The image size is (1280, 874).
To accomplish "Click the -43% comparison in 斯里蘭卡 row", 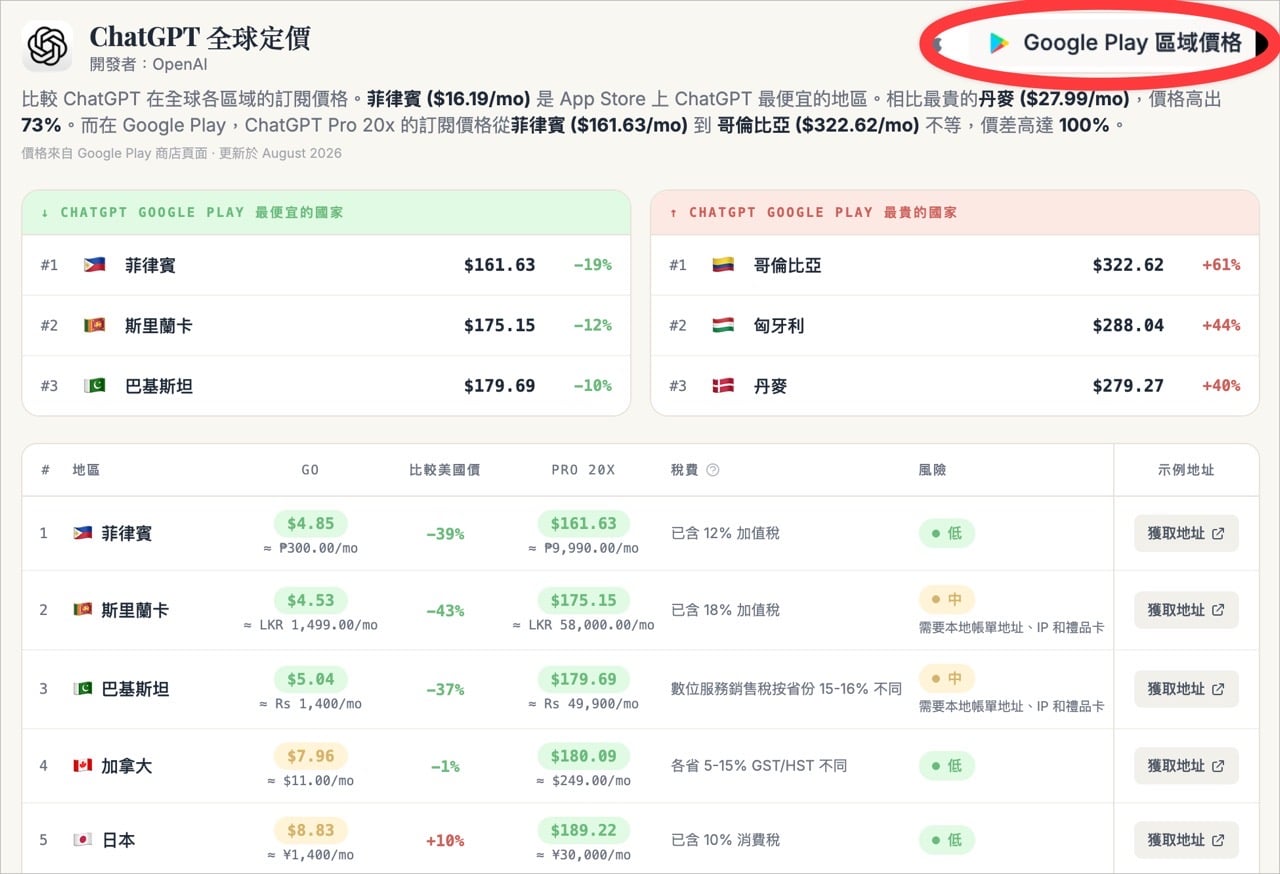I will pos(445,610).
